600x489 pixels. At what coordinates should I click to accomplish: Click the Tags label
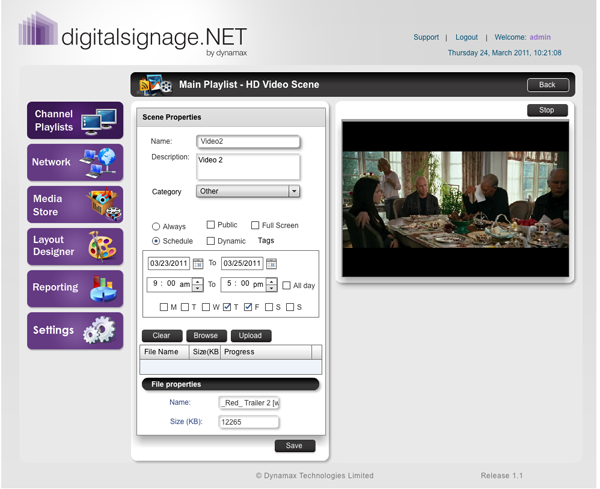[x=266, y=240]
